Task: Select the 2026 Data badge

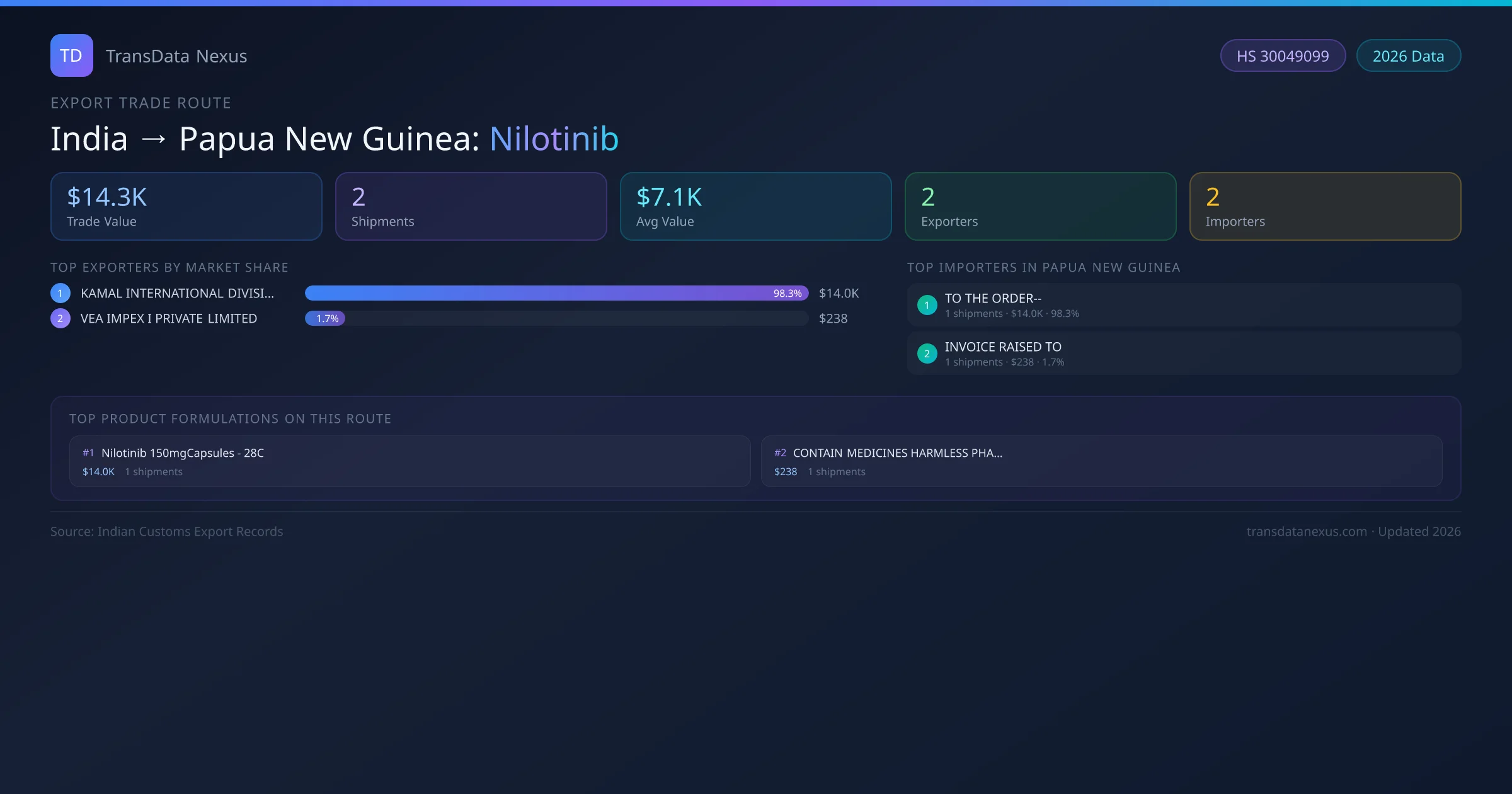Action: tap(1408, 56)
